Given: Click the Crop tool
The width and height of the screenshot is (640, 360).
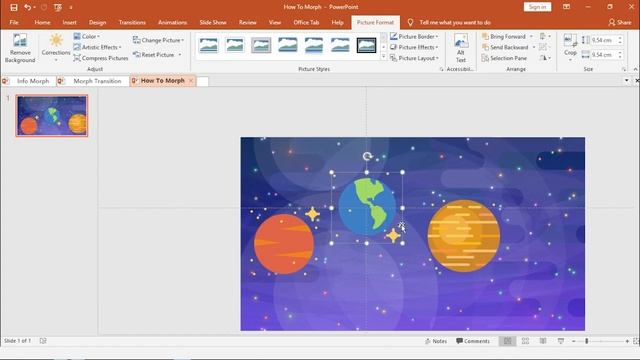Looking at the screenshot, I should [570, 48].
